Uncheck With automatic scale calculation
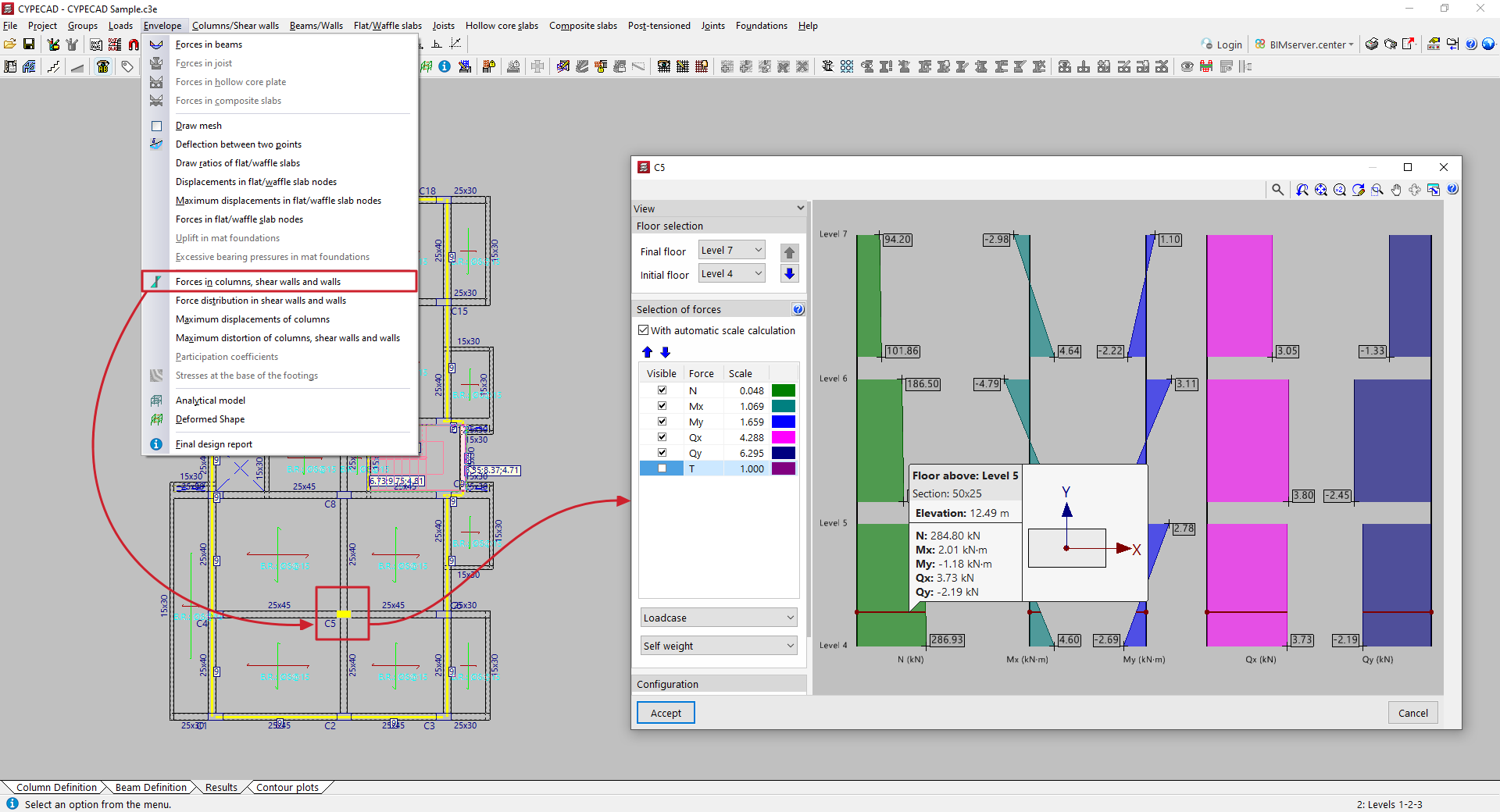The image size is (1500, 812). (x=644, y=330)
